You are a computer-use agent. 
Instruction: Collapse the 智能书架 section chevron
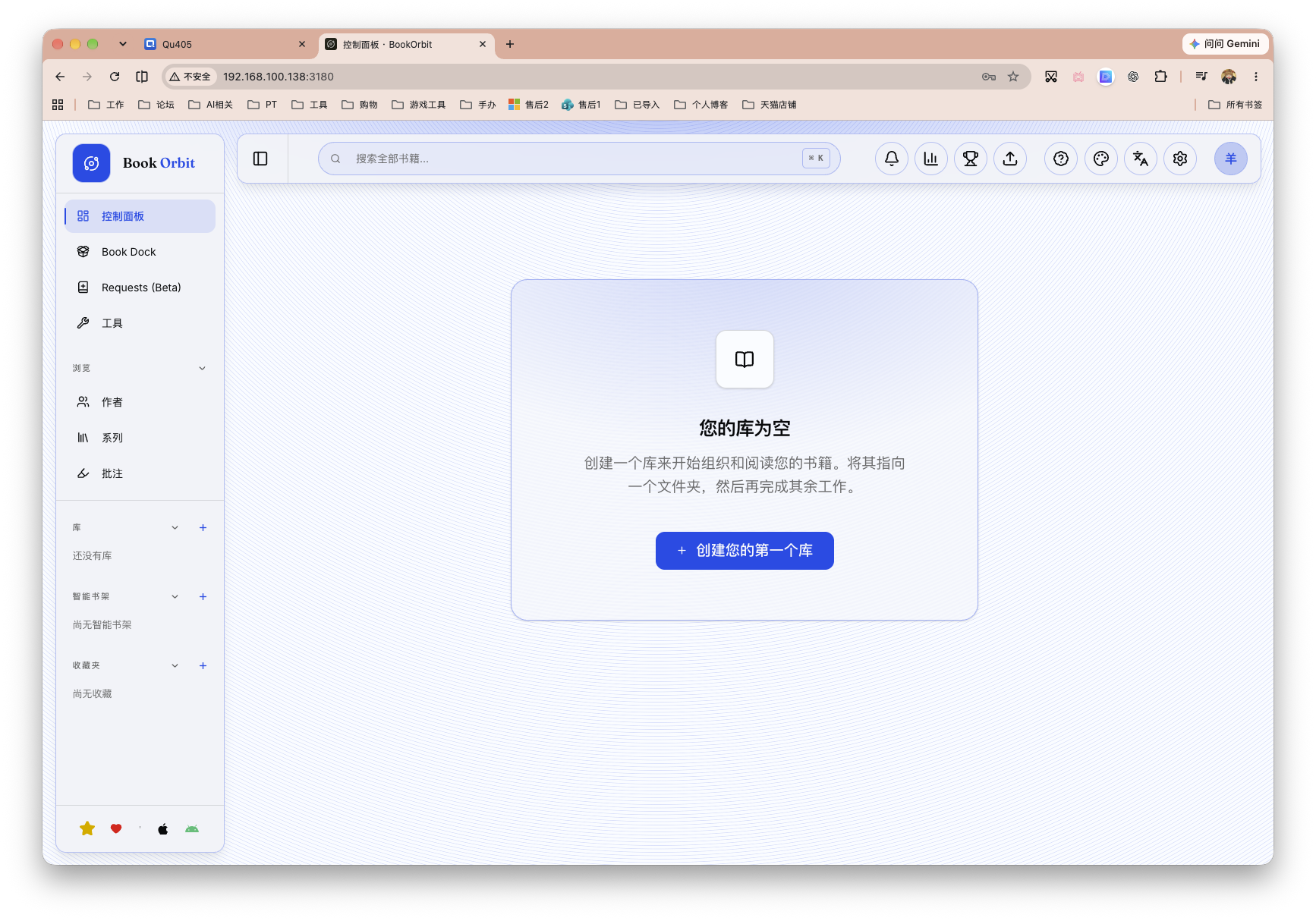click(175, 596)
